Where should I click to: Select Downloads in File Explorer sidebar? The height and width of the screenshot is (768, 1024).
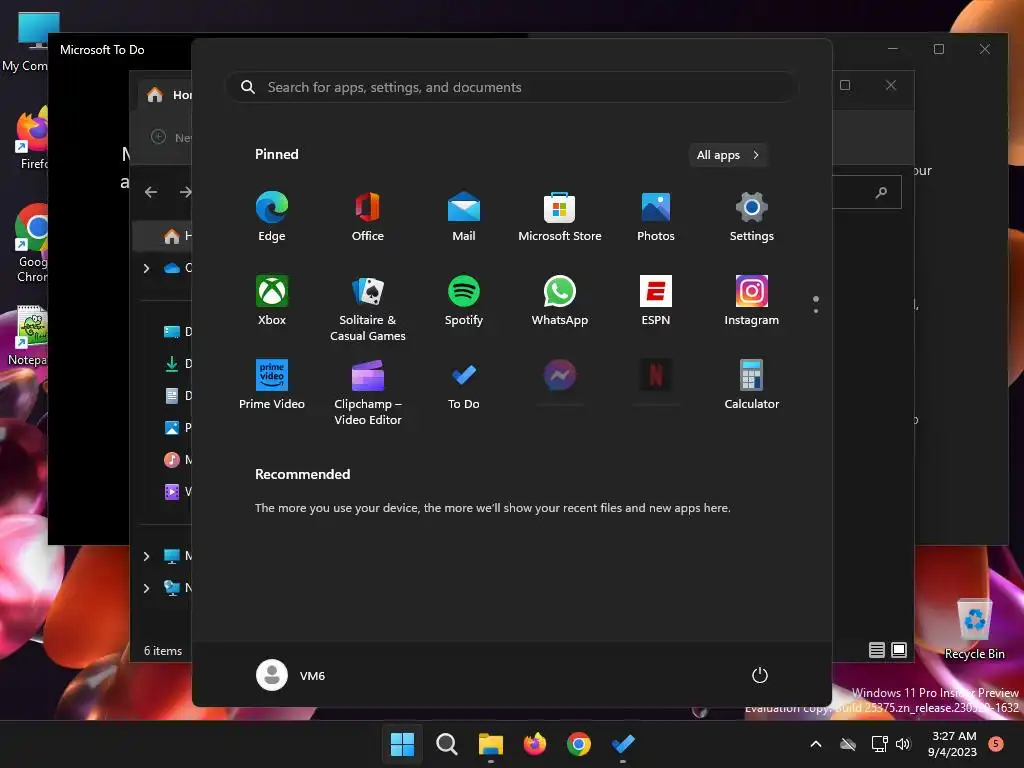coord(177,364)
